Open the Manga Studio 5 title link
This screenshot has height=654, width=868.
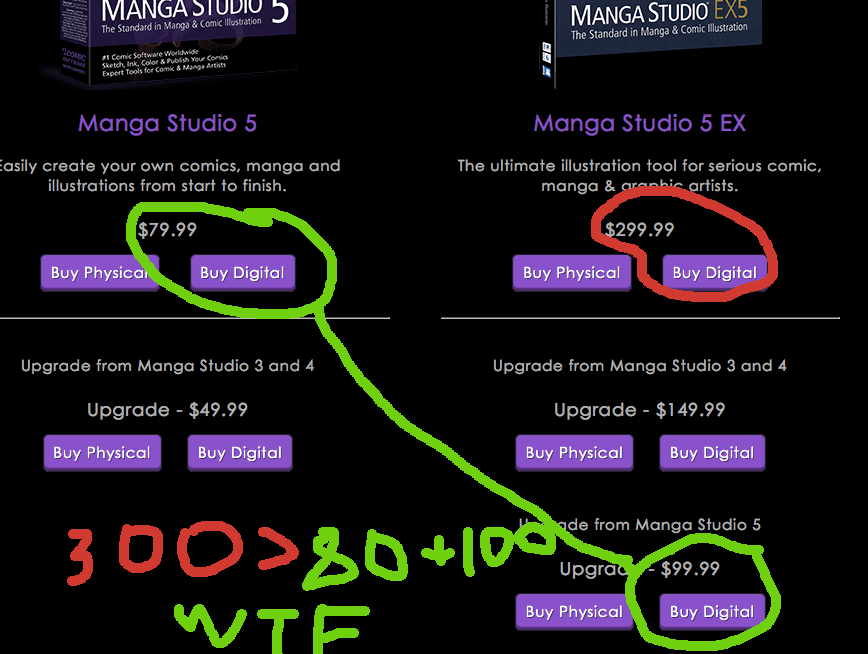(x=168, y=123)
